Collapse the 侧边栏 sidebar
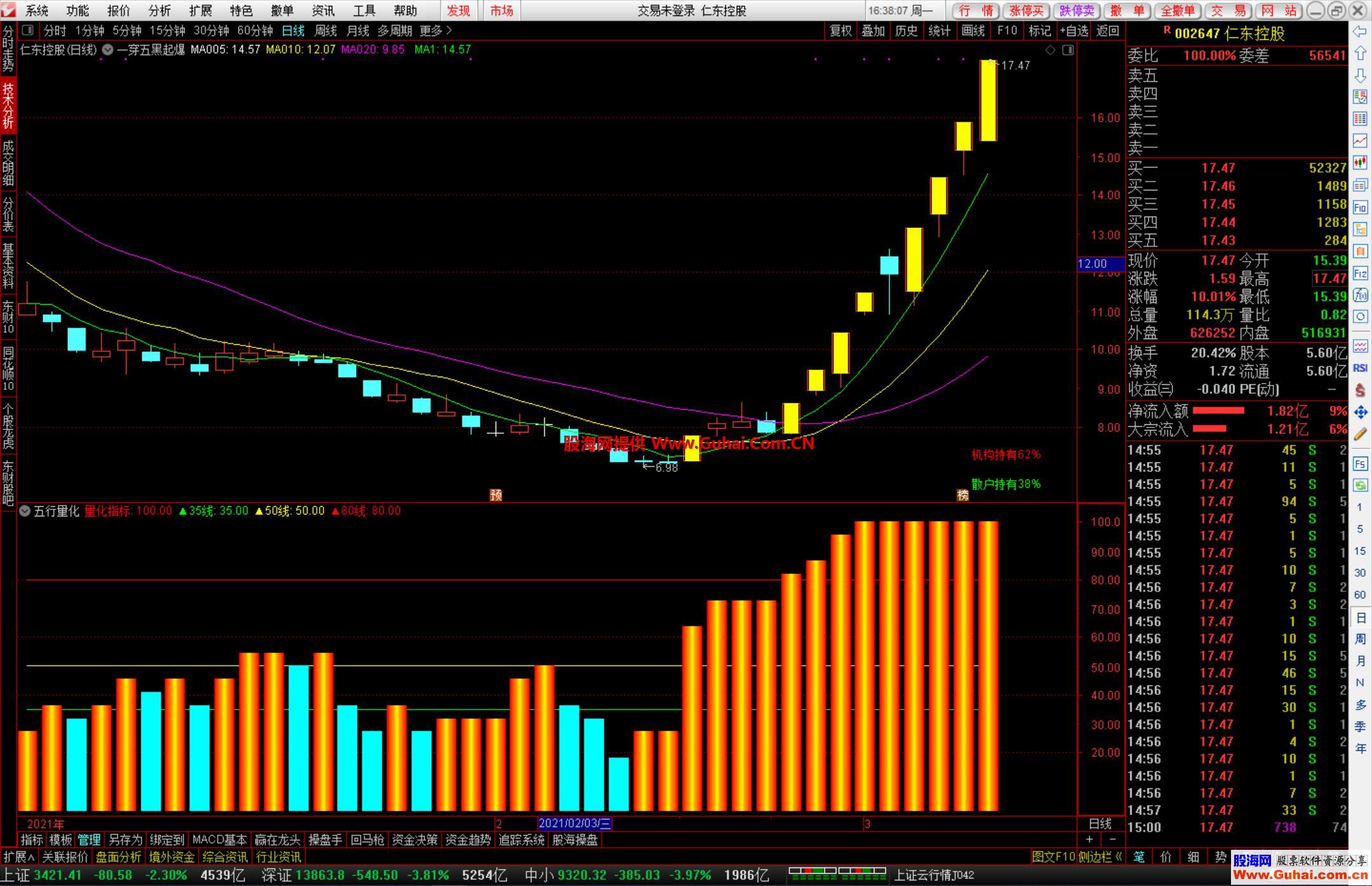 [1101, 857]
